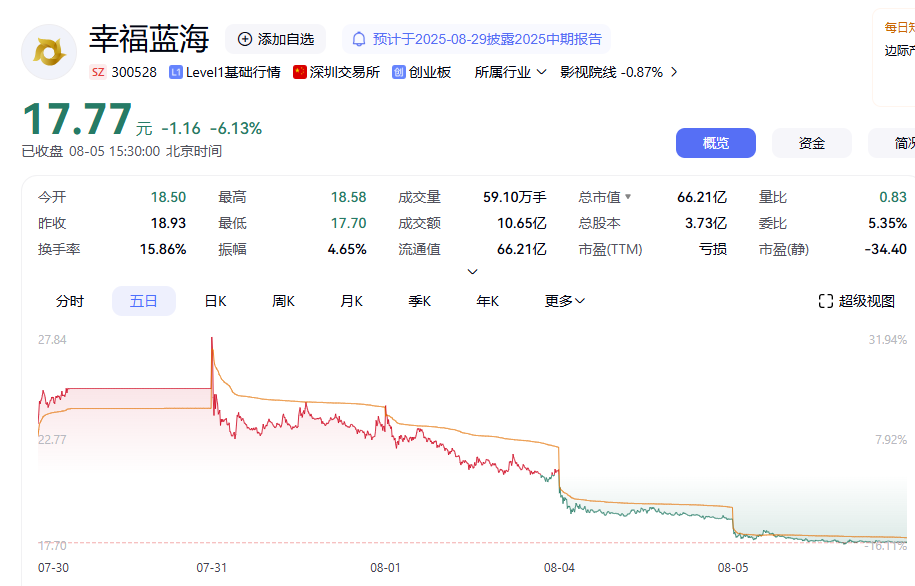Select the 月K chart tab

point(351,300)
